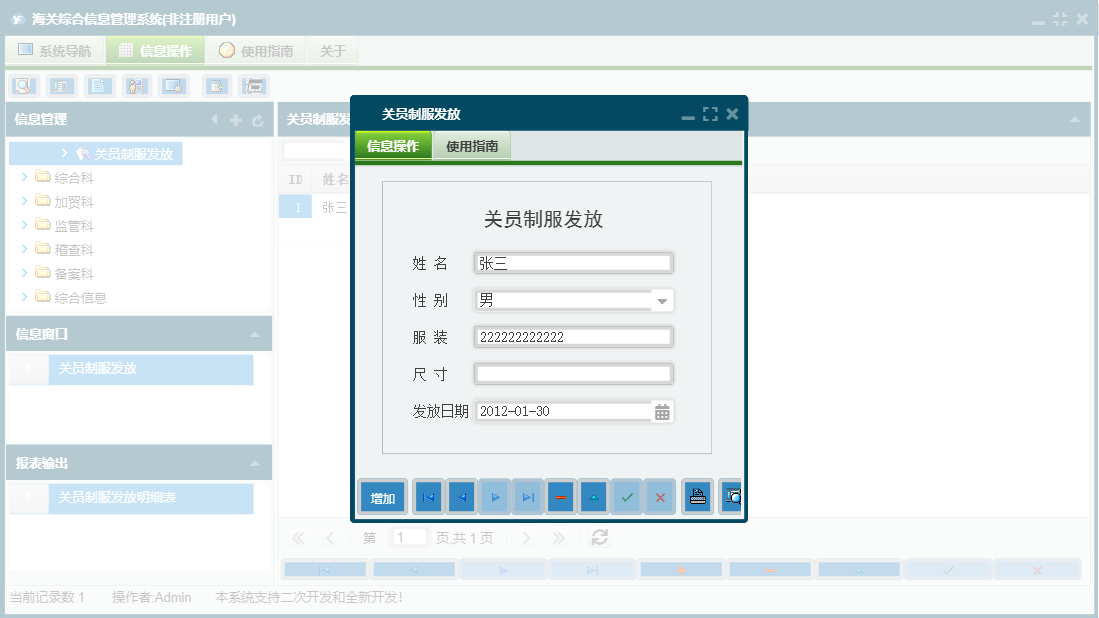Viewport: 1099px width, 618px height.
Task: Select the search/query tool in the toolbar
Action: pos(22,86)
